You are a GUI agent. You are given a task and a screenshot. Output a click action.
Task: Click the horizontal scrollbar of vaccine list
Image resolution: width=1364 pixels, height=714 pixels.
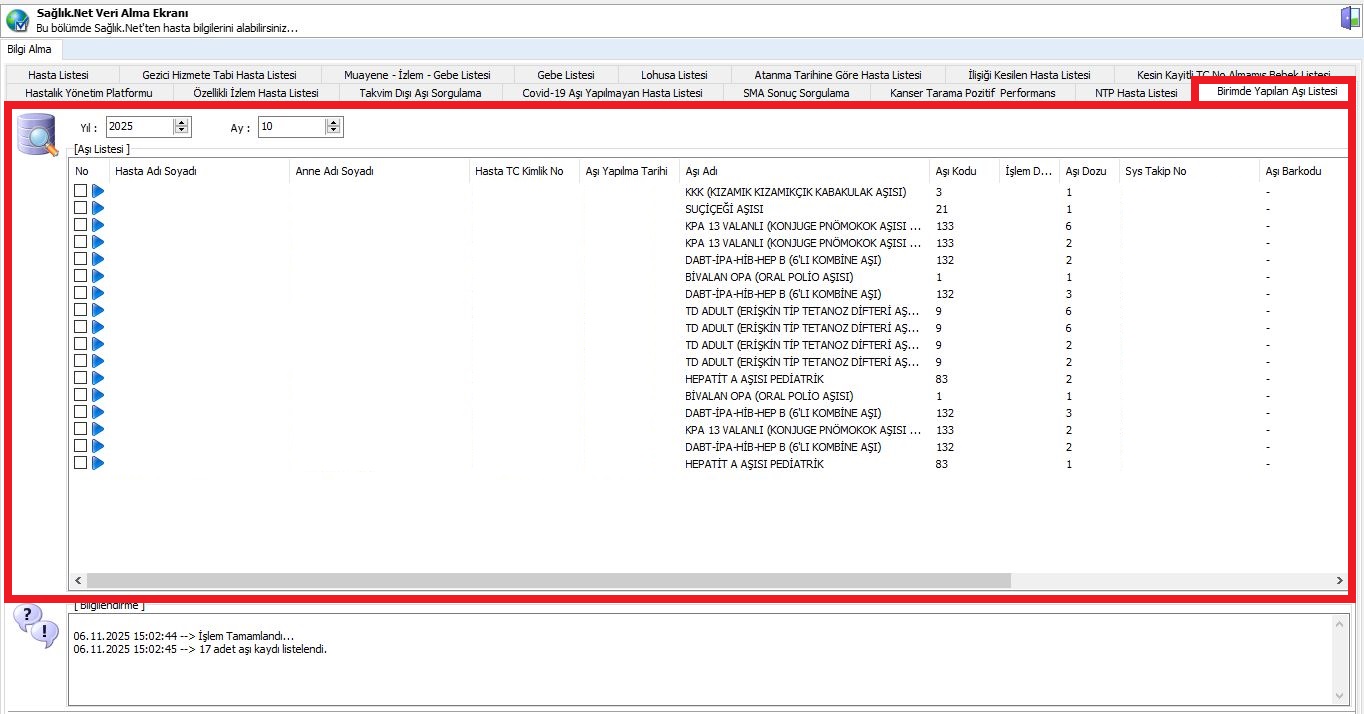(548, 580)
